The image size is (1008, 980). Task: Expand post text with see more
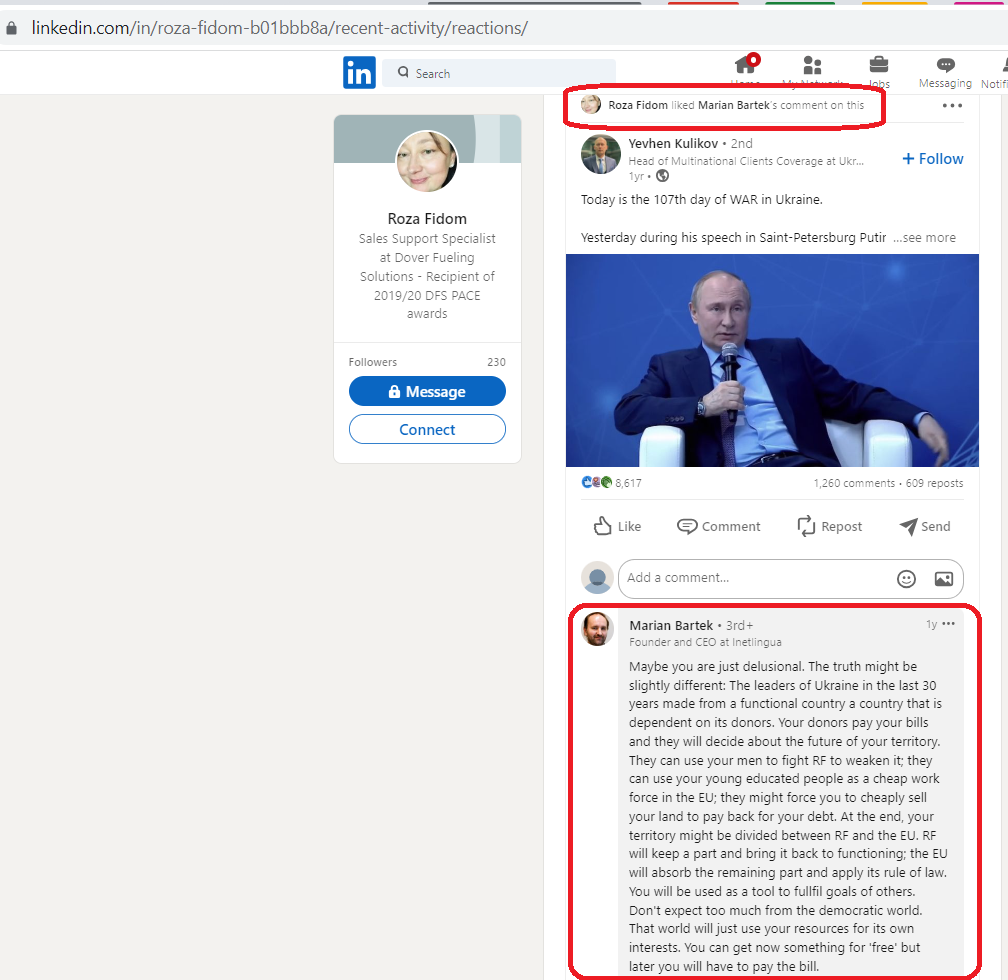pos(924,238)
